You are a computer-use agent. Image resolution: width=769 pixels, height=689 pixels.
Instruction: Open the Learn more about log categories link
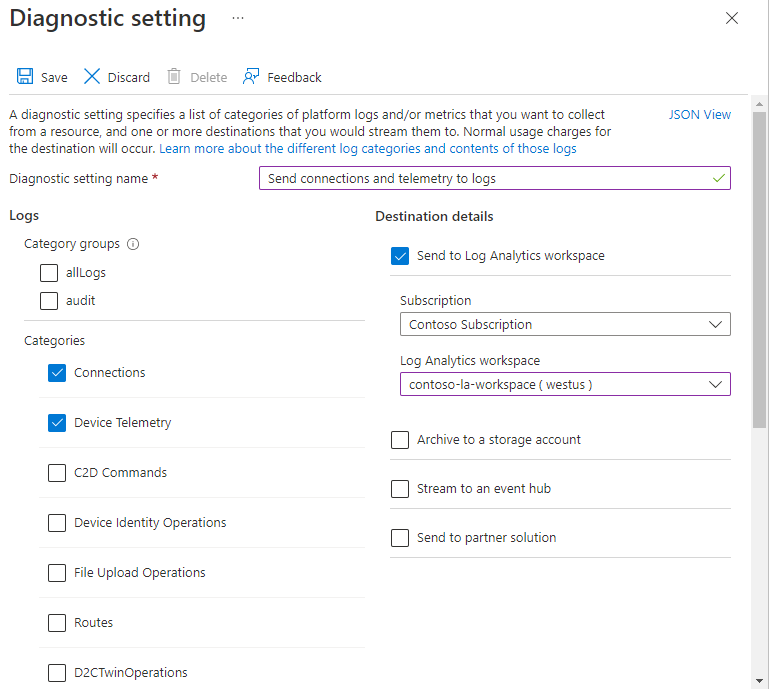pyautogui.click(x=367, y=149)
